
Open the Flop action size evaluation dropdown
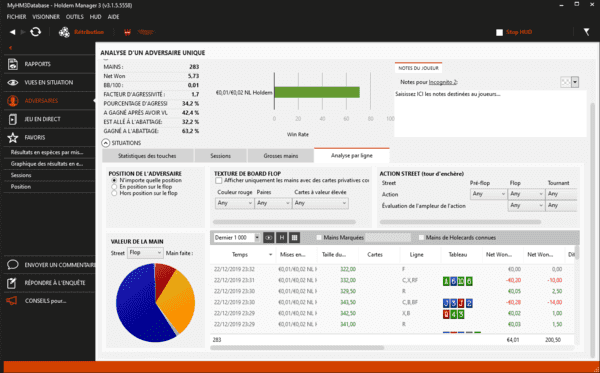coord(526,206)
